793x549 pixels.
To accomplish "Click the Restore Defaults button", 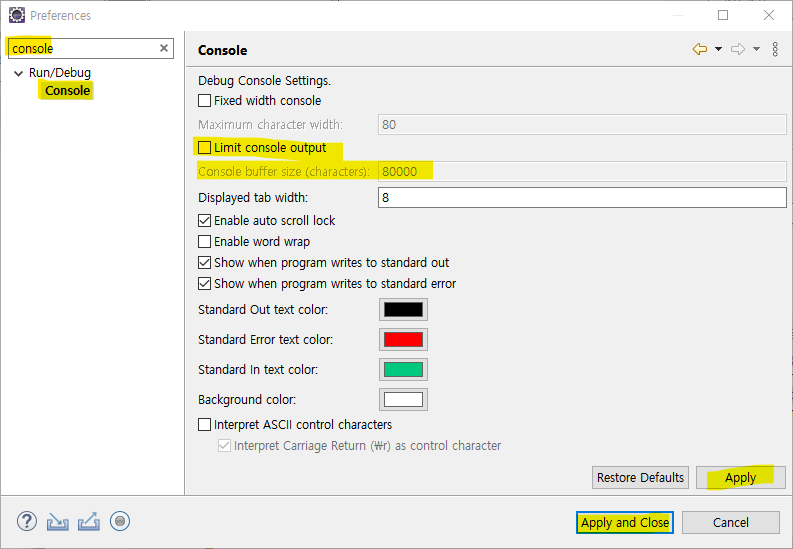I will 640,477.
